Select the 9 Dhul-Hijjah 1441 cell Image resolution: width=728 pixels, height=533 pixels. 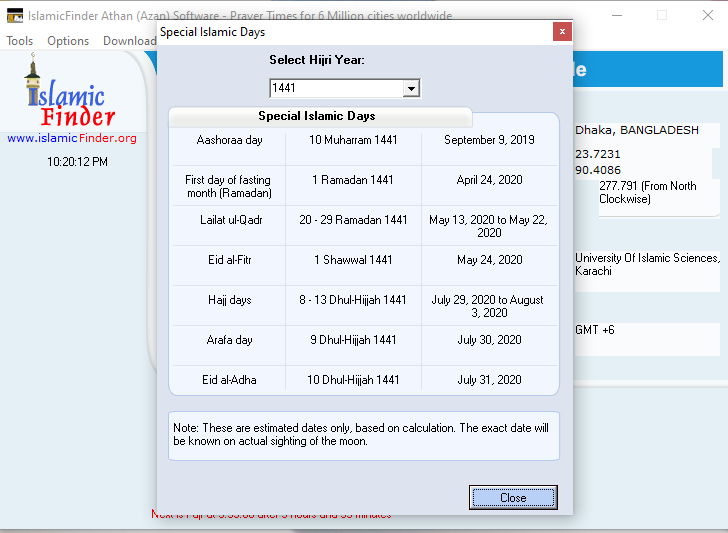pyautogui.click(x=353, y=340)
